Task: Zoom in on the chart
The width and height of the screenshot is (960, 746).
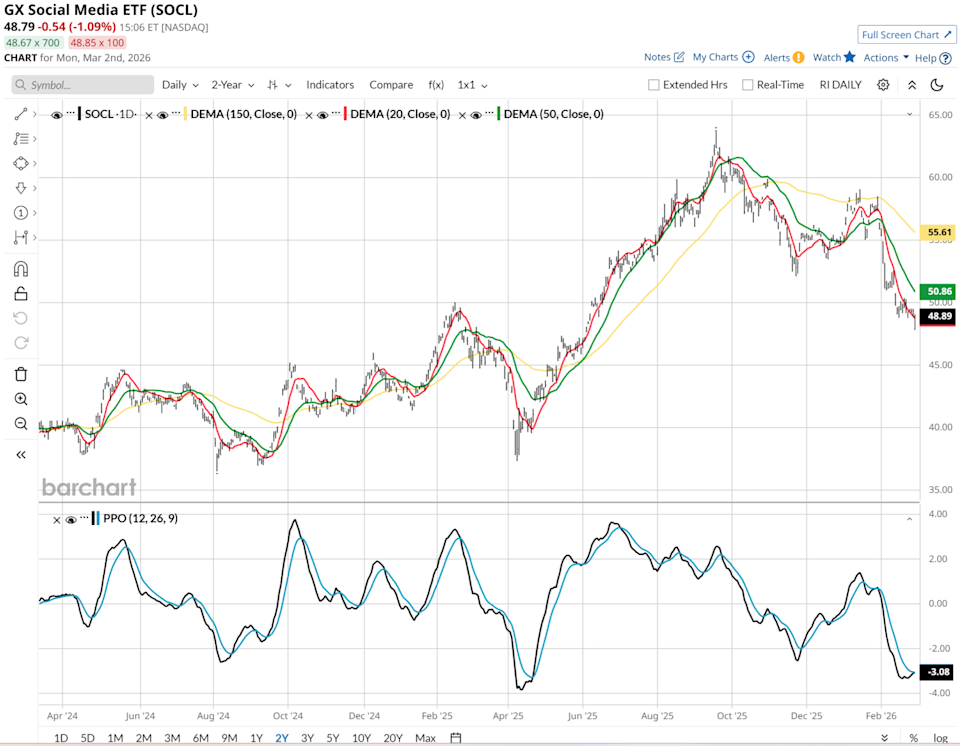Action: click(20, 398)
